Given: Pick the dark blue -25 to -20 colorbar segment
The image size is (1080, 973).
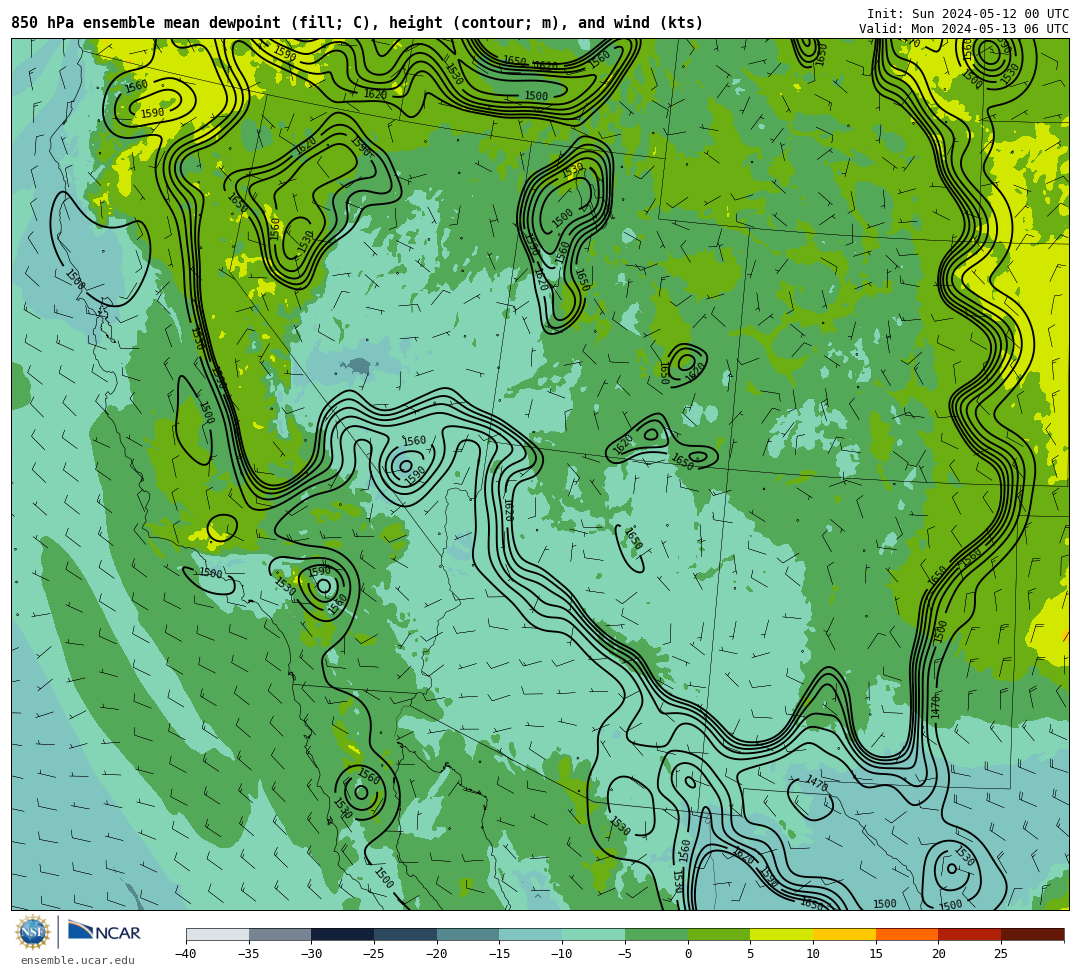Looking at the screenshot, I should click(406, 934).
